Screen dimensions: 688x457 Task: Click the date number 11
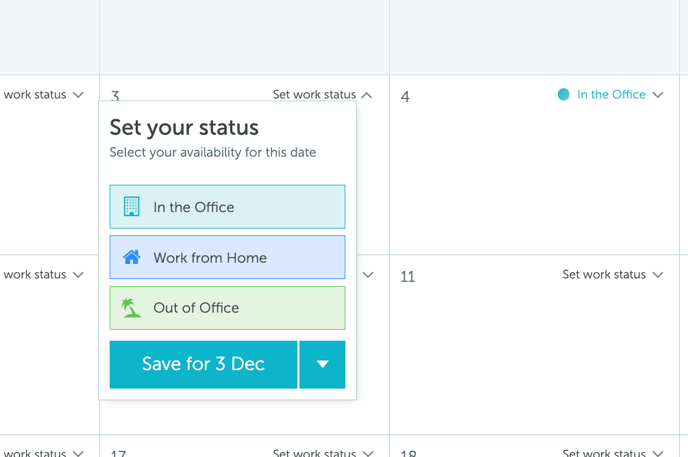[x=408, y=277]
